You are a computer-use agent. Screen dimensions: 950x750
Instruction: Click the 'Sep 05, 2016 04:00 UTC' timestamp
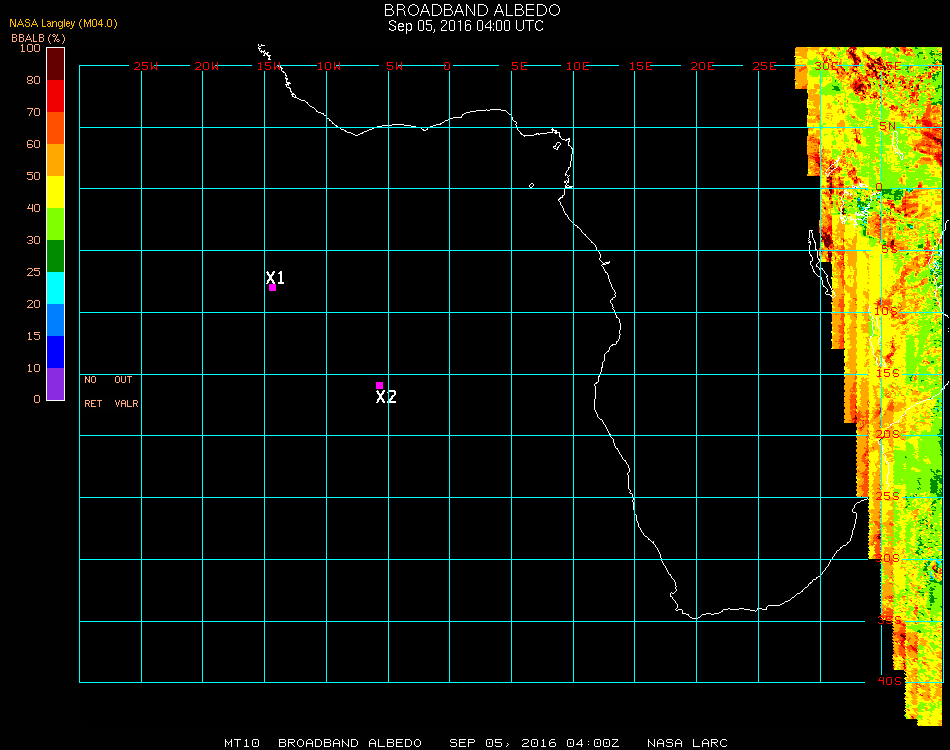[466, 26]
